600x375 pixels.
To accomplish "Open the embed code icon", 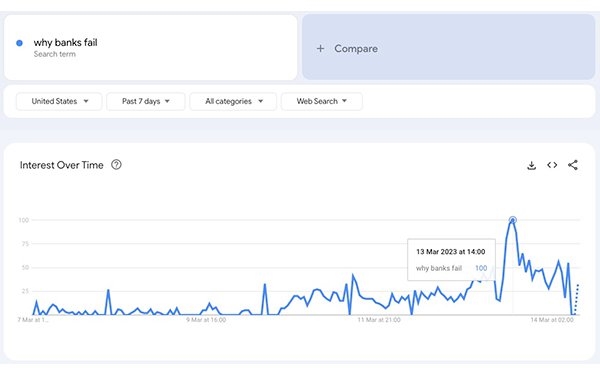I will coord(552,165).
